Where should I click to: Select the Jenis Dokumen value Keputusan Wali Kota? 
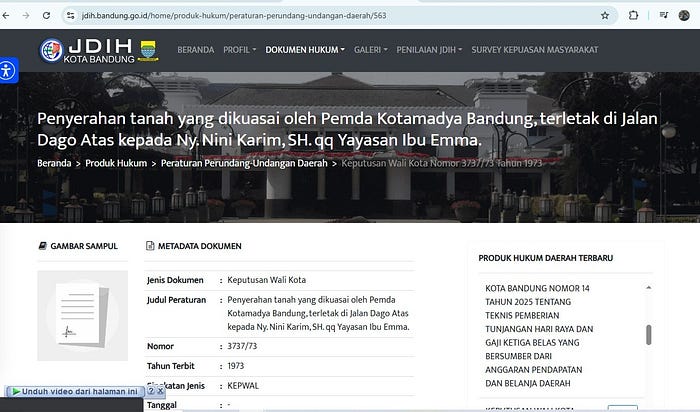pos(267,280)
